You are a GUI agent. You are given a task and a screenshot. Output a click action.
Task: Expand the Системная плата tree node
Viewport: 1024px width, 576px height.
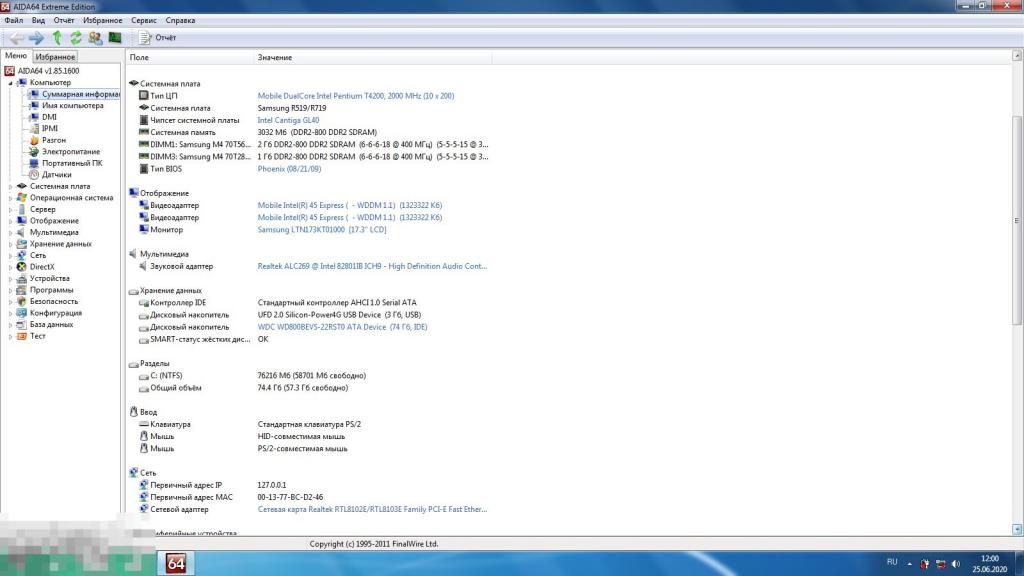[10, 187]
